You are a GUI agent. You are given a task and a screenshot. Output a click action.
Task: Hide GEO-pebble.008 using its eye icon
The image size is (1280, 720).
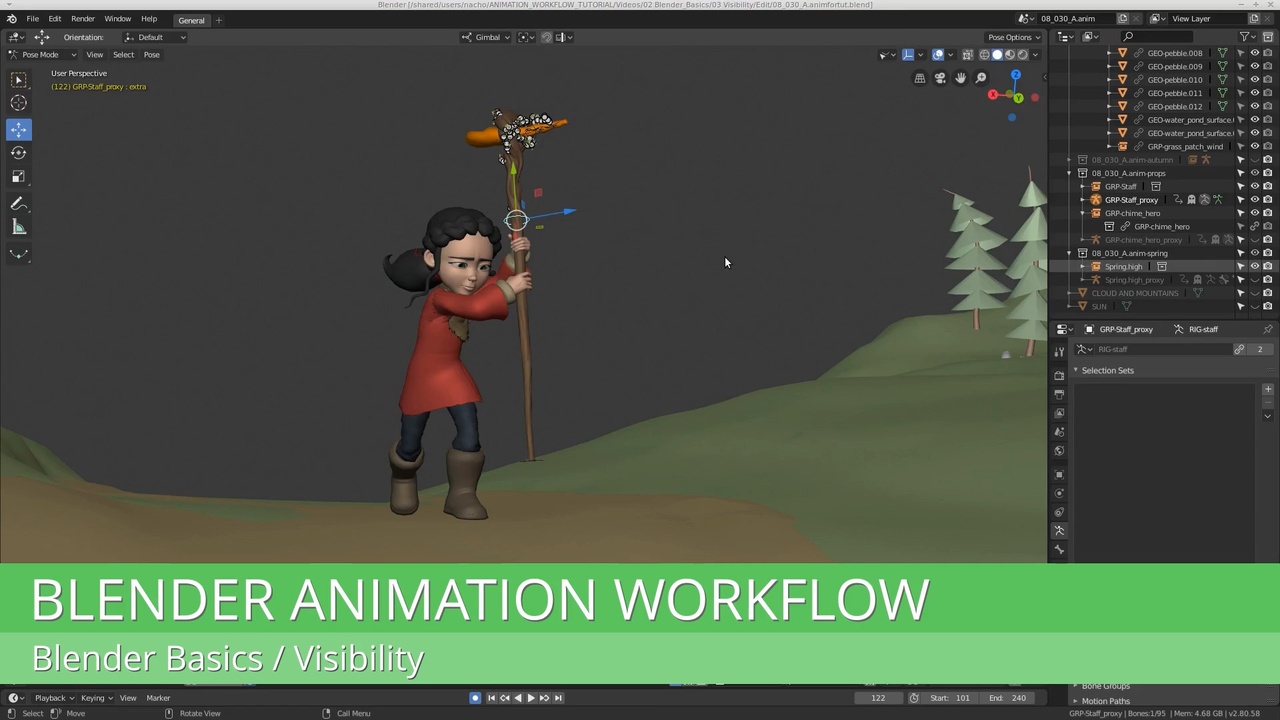point(1254,53)
